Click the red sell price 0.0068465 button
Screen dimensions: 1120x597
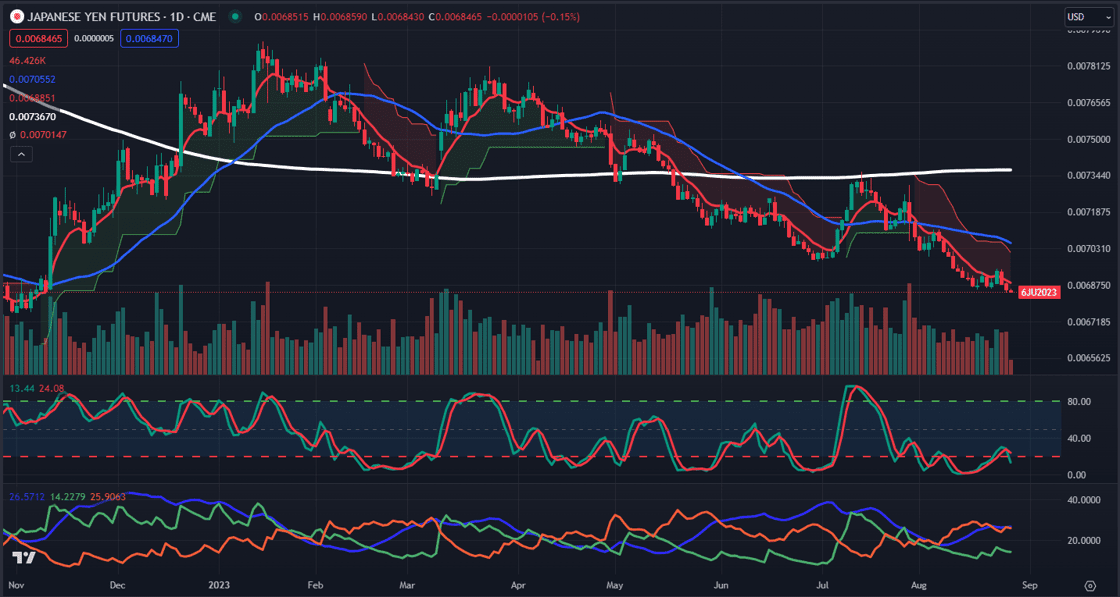point(38,38)
